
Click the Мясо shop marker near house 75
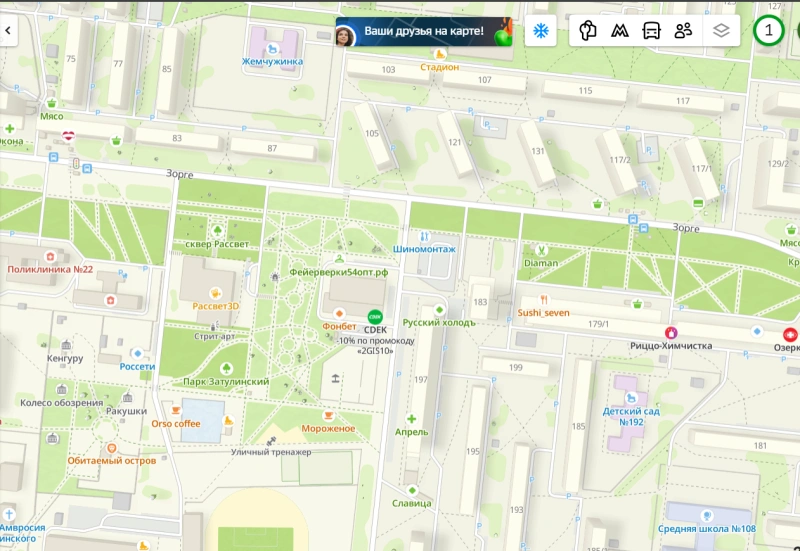(51, 104)
